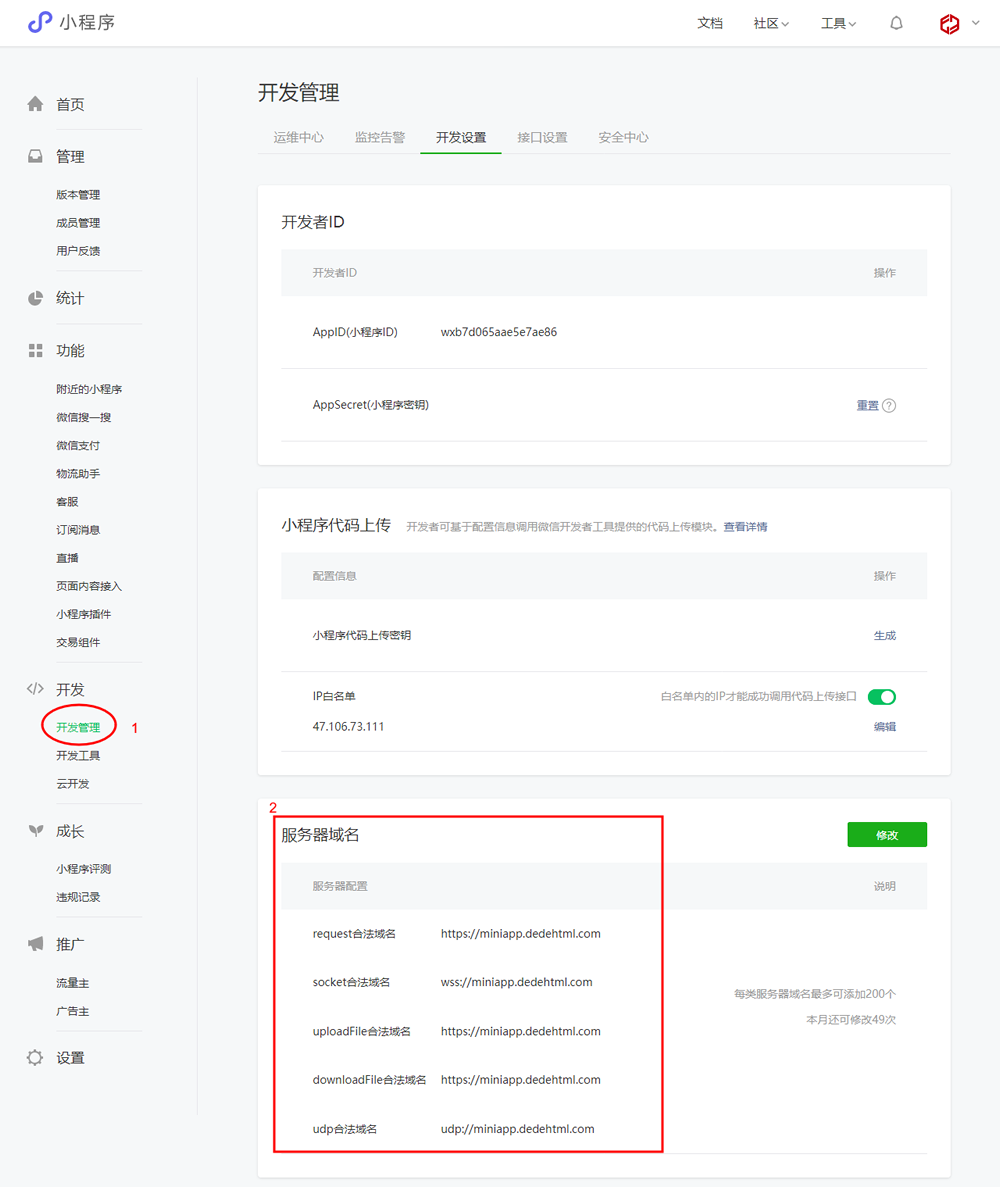Click the 查看详情 link

click(745, 526)
